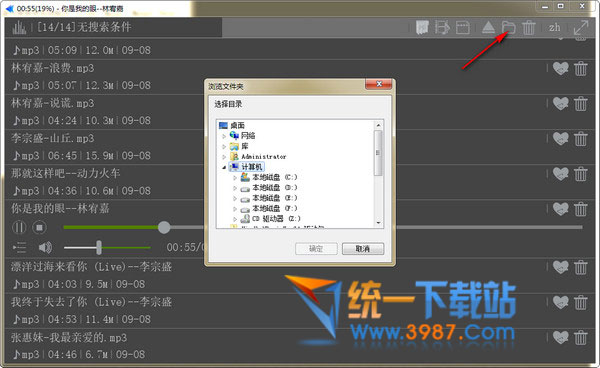Expand the 本地磁盘 (D:) node arrow

(235, 188)
